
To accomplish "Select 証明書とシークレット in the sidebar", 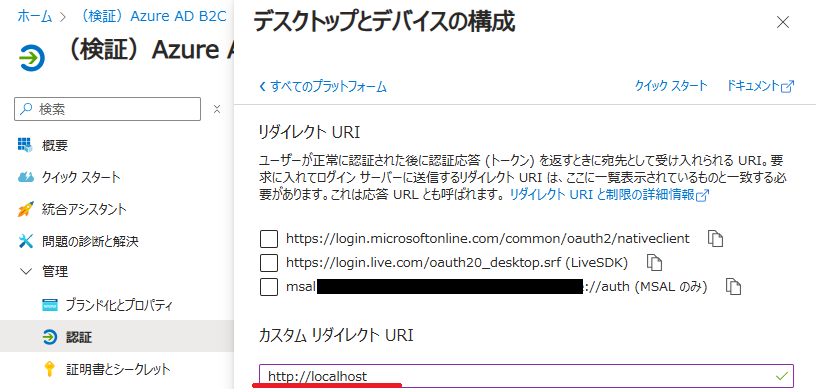I will 118,369.
